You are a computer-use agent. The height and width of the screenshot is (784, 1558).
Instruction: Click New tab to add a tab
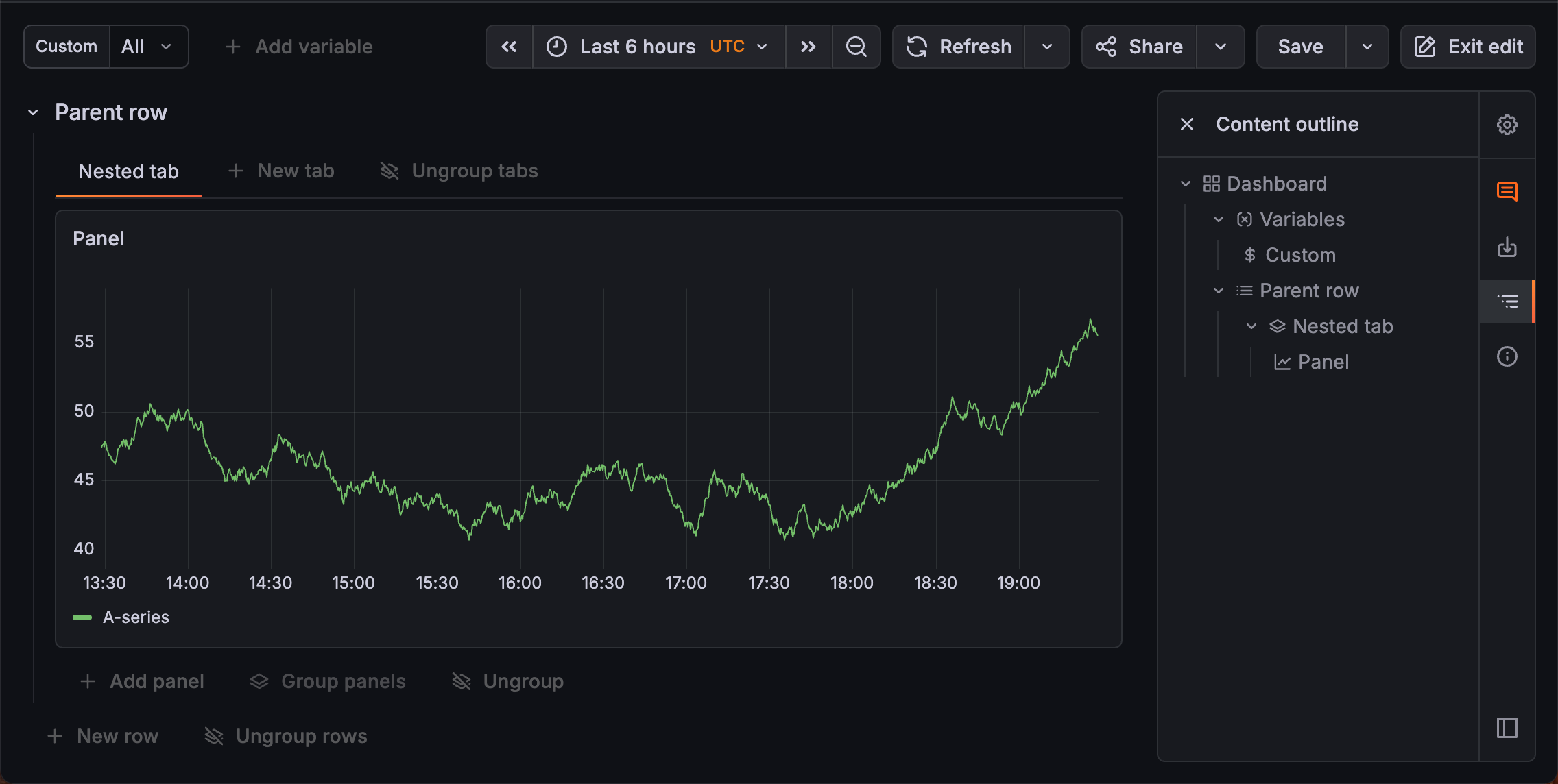[x=281, y=171]
